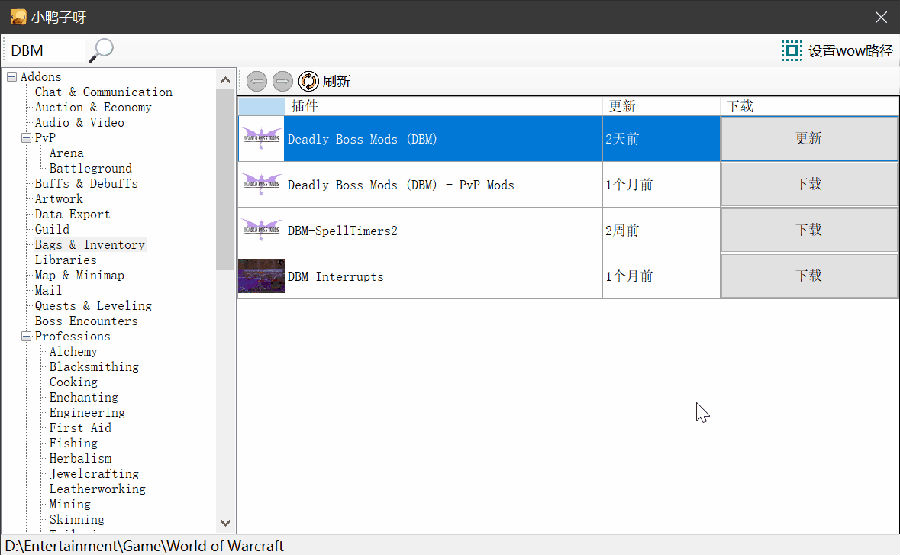
Task: Select the PvP category label
Action: 45,138
